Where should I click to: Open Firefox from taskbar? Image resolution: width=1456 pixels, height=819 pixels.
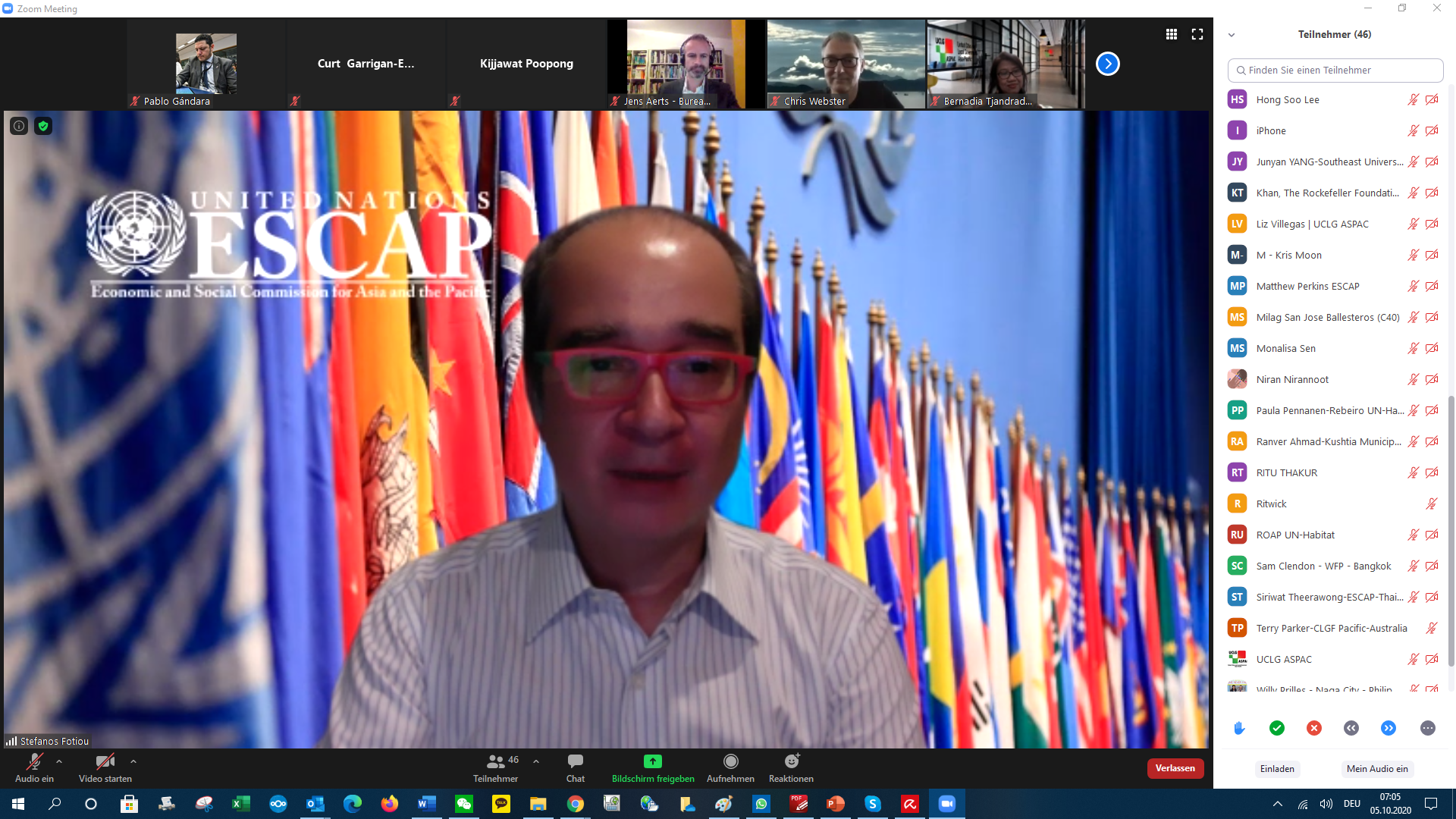click(x=390, y=804)
